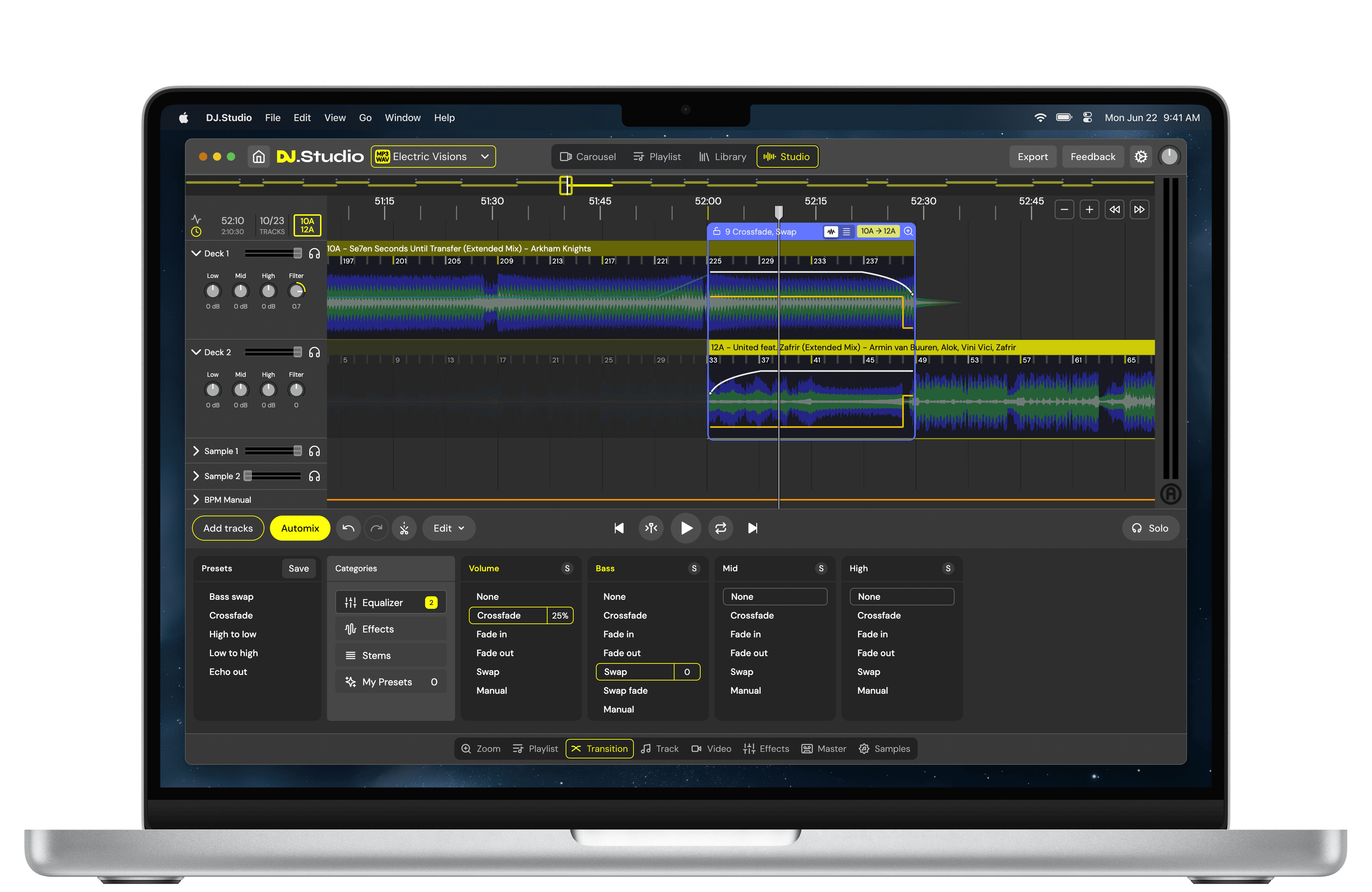Switch to the Library view tab
The width and height of the screenshot is (1372, 892).
pos(722,156)
